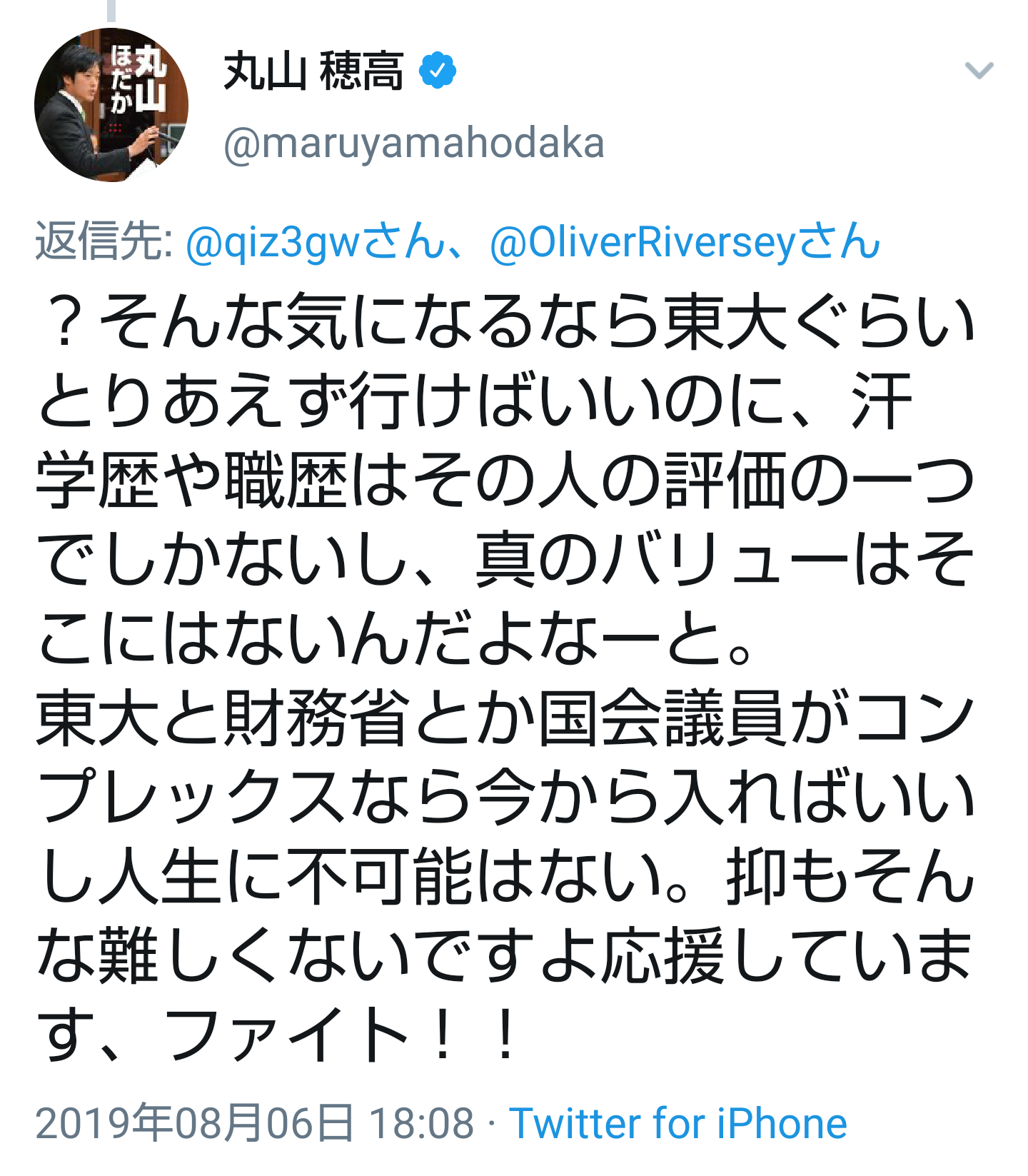This screenshot has height=1176, width=1028.
Task: Click the tweet line starting し人生に不可能
Action: click(x=505, y=876)
